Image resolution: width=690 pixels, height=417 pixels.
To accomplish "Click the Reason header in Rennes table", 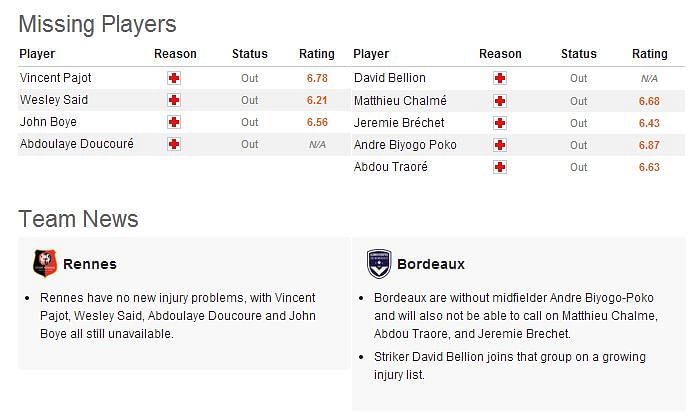I will [x=175, y=54].
